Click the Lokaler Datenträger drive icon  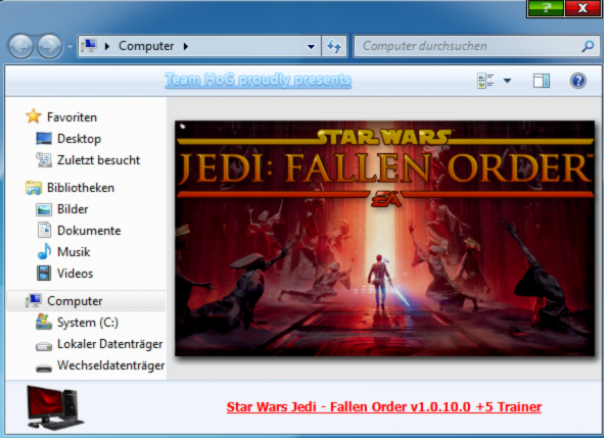(44, 346)
